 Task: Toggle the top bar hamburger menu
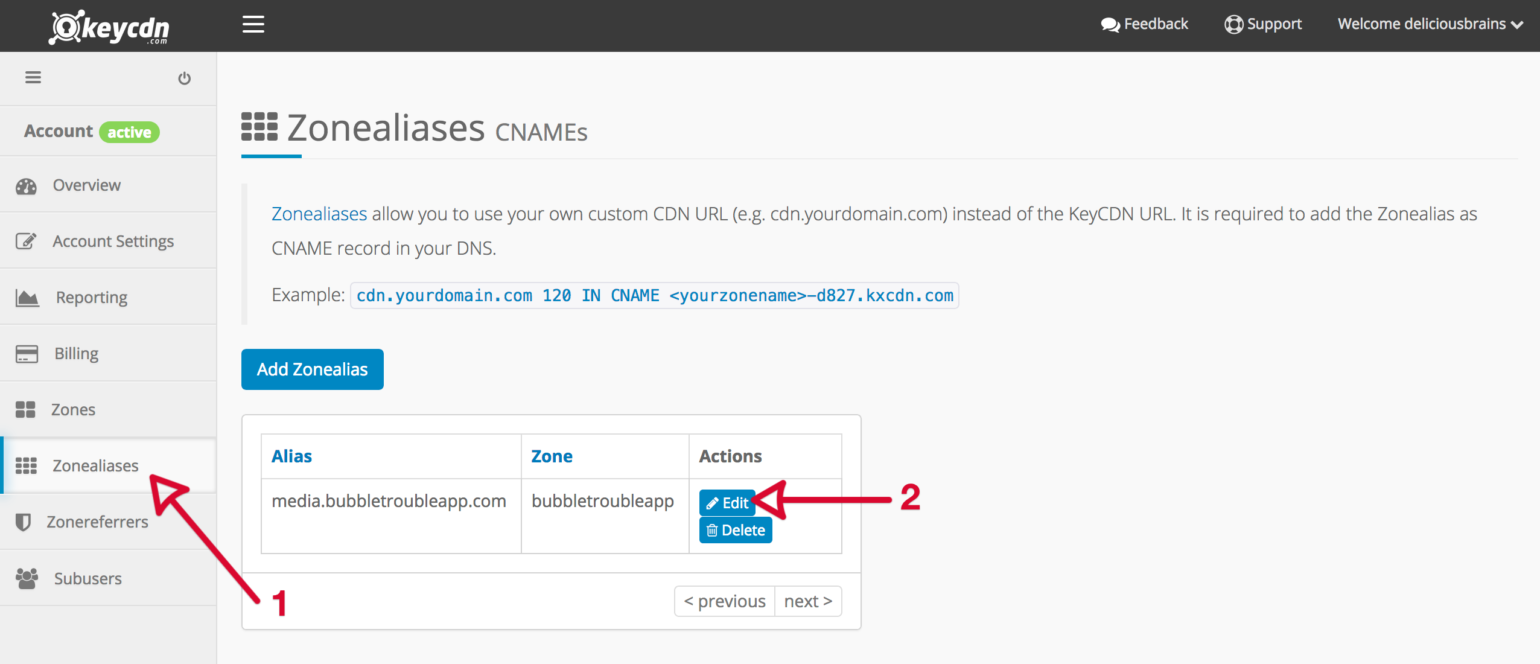[253, 24]
